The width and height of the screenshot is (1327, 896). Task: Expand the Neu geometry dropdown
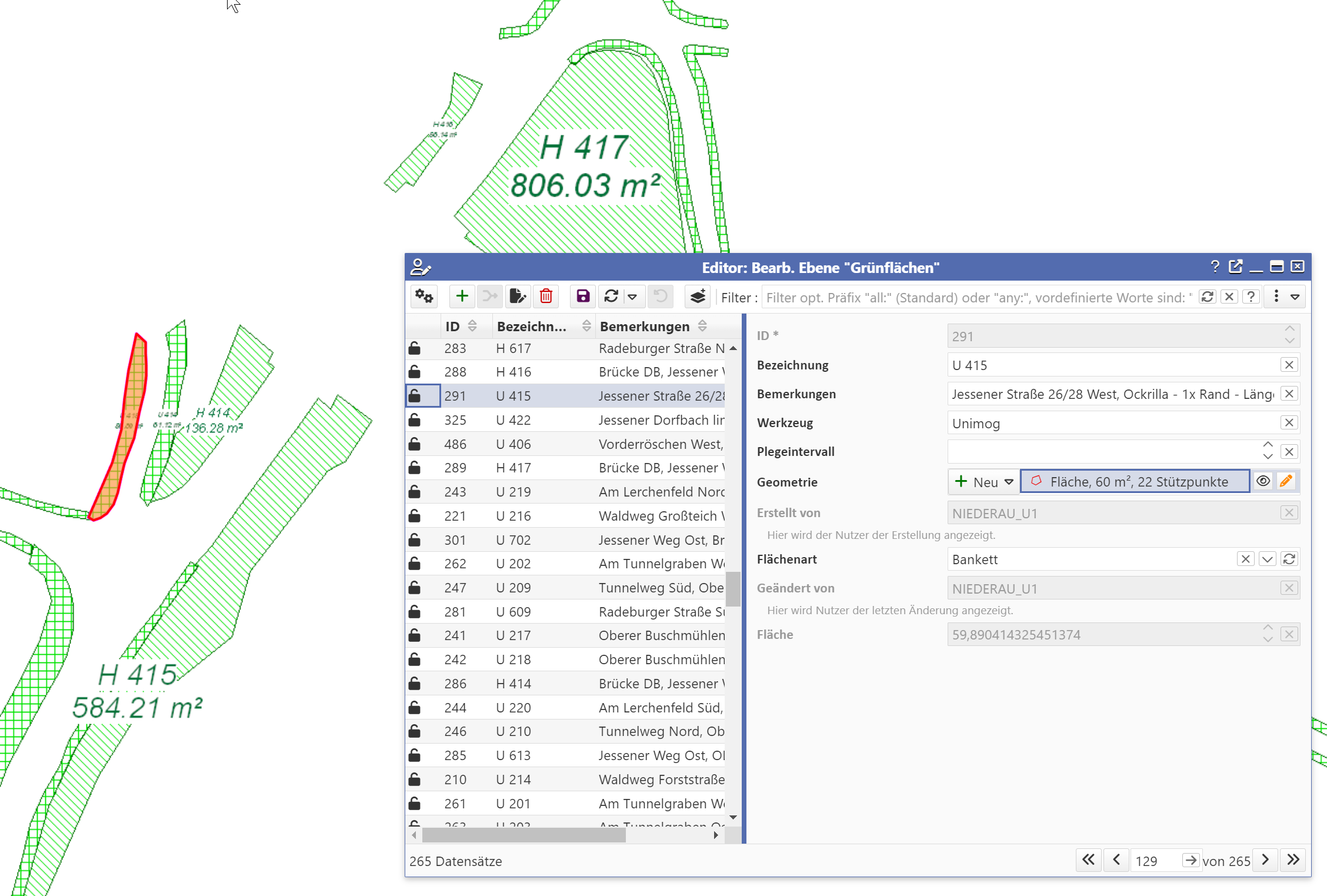1007,481
